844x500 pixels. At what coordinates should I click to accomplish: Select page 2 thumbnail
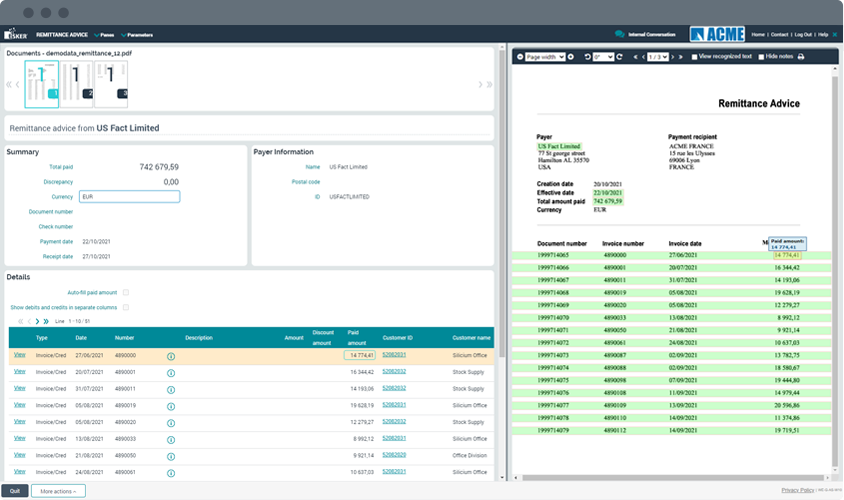pyautogui.click(x=76, y=84)
